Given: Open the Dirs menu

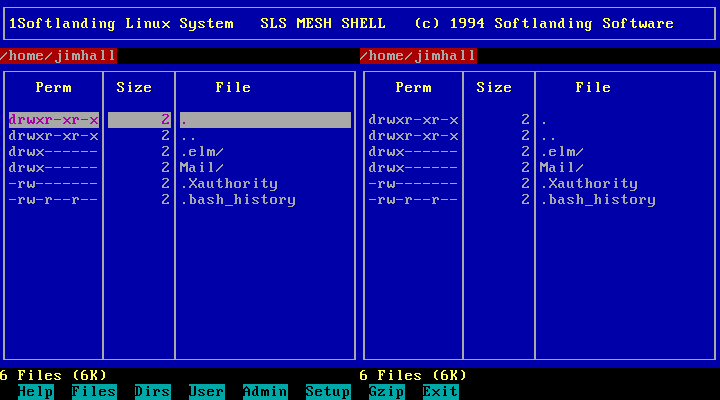Looking at the screenshot, I should tap(152, 391).
